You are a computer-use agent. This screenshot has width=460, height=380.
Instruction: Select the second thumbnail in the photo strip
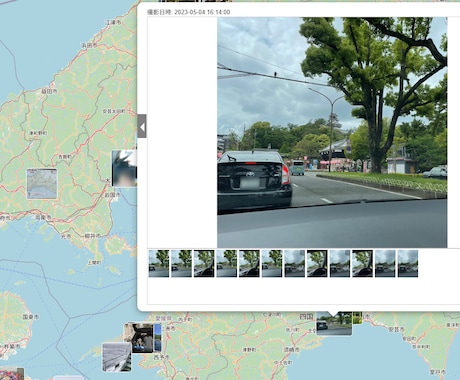(181, 263)
